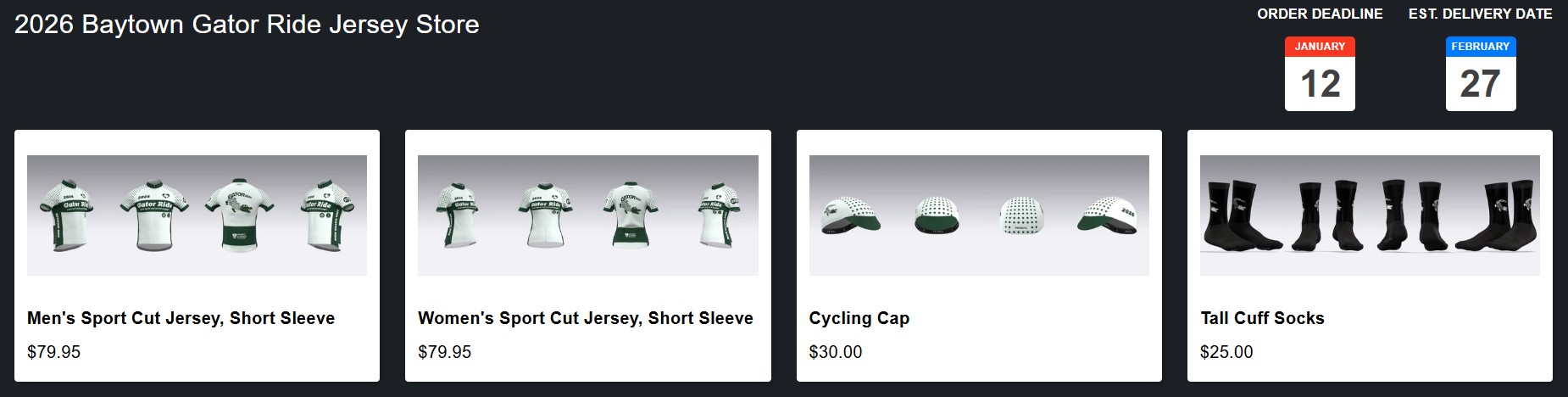The height and width of the screenshot is (397, 1568).
Task: Click the $79.95 price on Men's jersey card
Action: 53,352
